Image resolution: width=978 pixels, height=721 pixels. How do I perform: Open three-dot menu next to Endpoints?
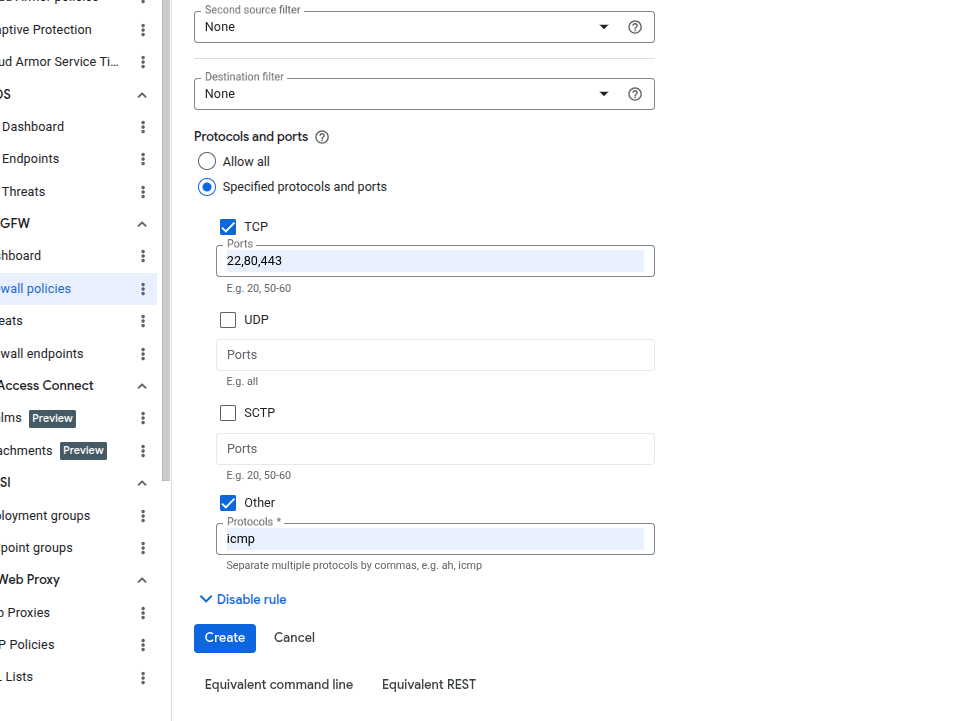(143, 159)
